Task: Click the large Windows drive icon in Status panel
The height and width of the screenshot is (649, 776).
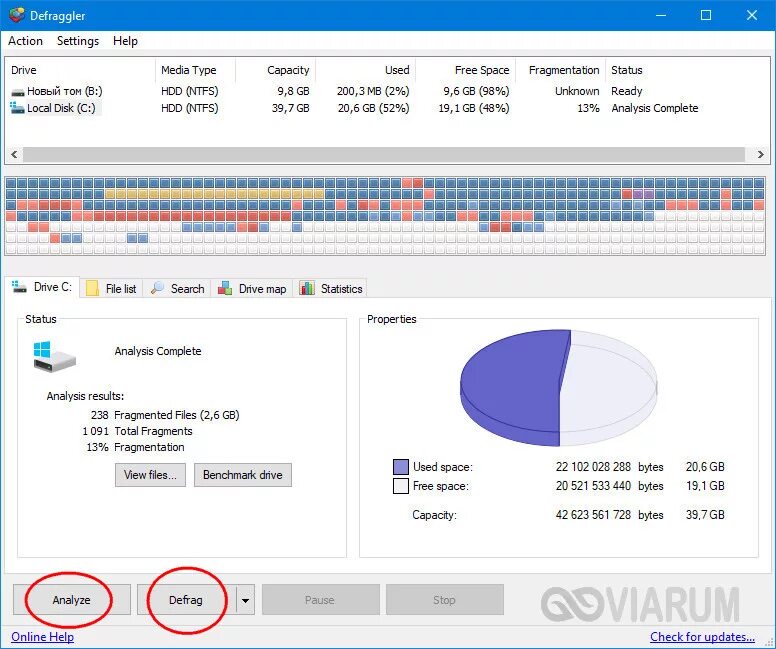Action: coord(54,356)
